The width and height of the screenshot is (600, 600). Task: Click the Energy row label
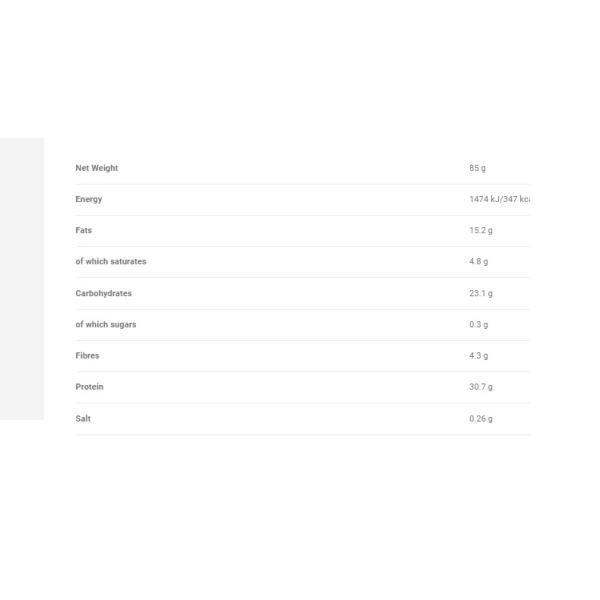(88, 199)
